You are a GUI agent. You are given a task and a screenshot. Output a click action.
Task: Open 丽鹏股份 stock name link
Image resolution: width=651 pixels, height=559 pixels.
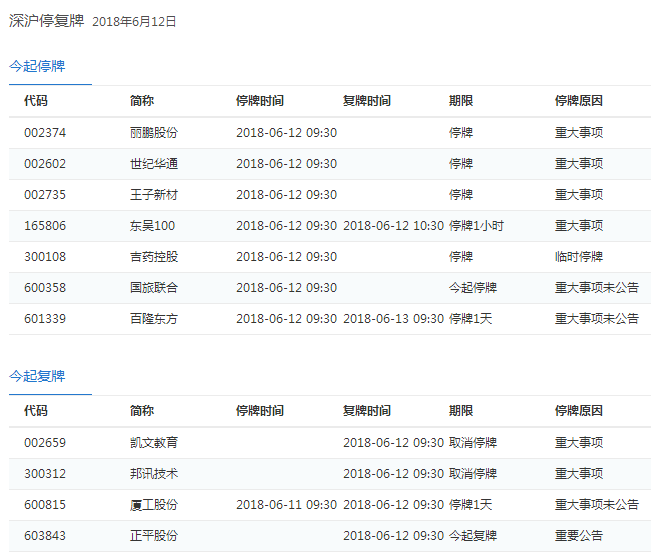pos(154,133)
